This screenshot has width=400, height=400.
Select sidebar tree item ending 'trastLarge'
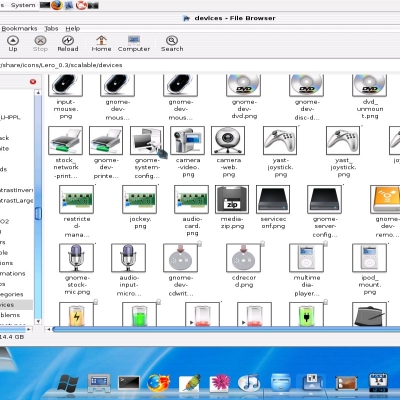(16, 201)
